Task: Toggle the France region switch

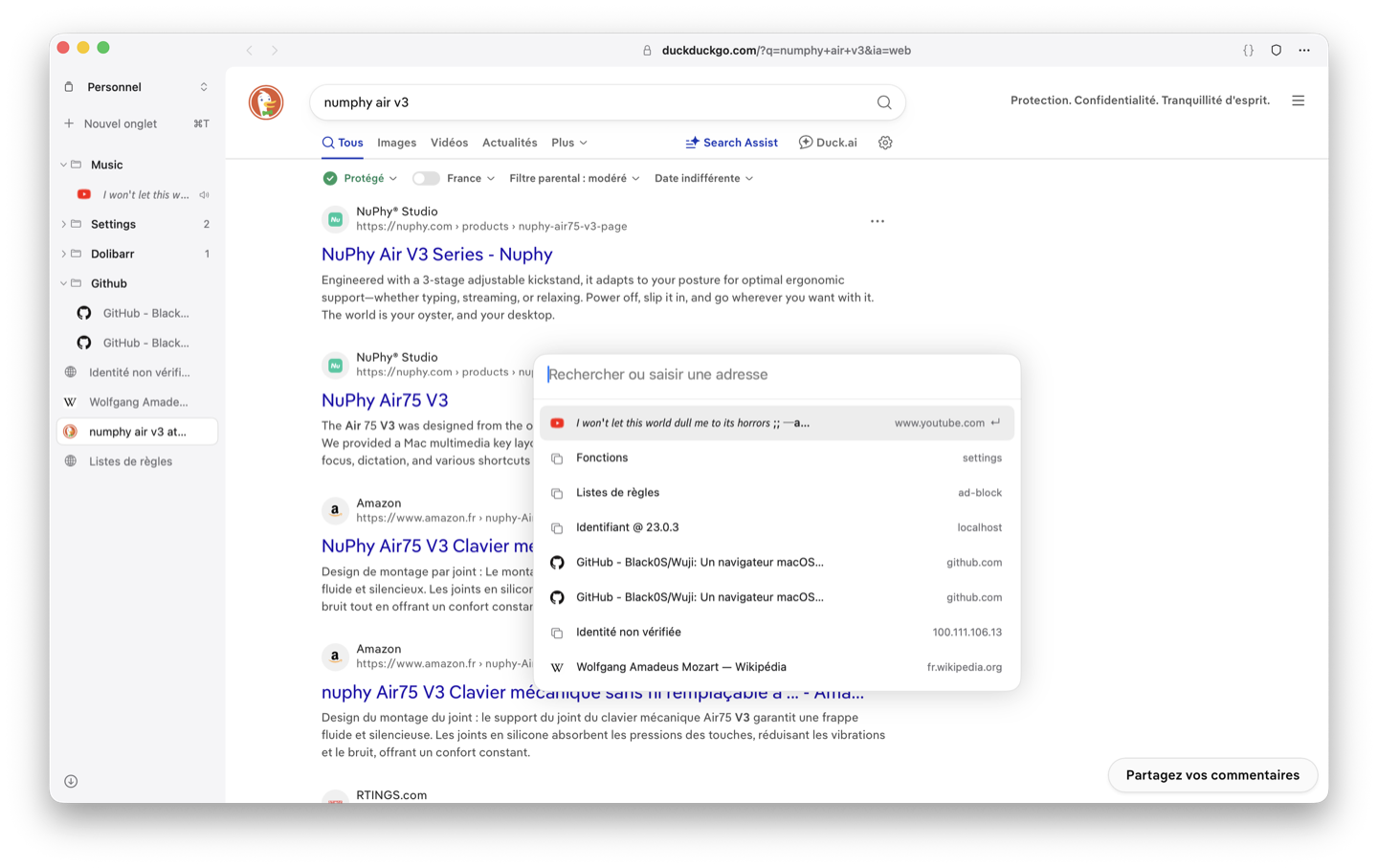Action: pos(426,179)
